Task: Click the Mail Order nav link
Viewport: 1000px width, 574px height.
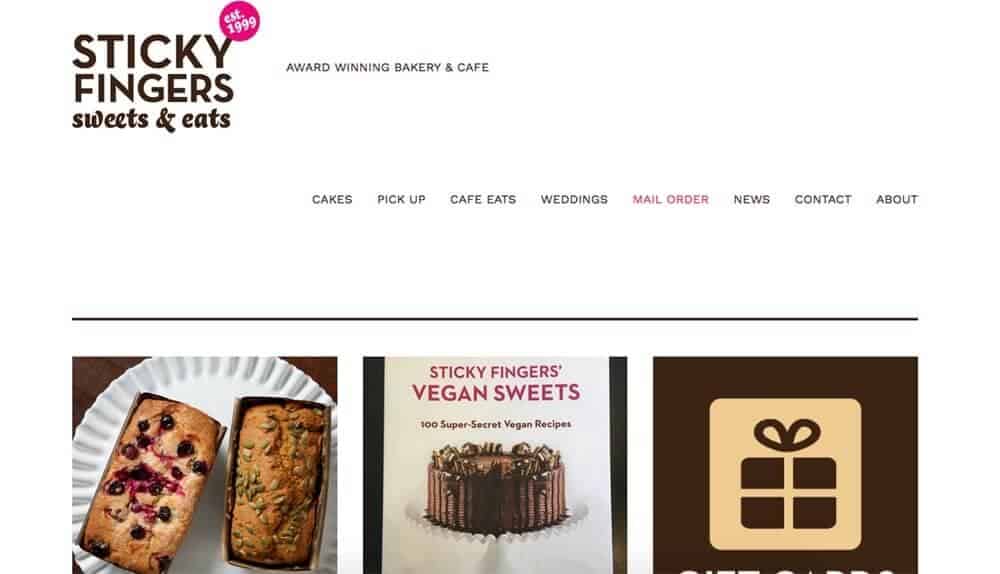Action: click(670, 200)
